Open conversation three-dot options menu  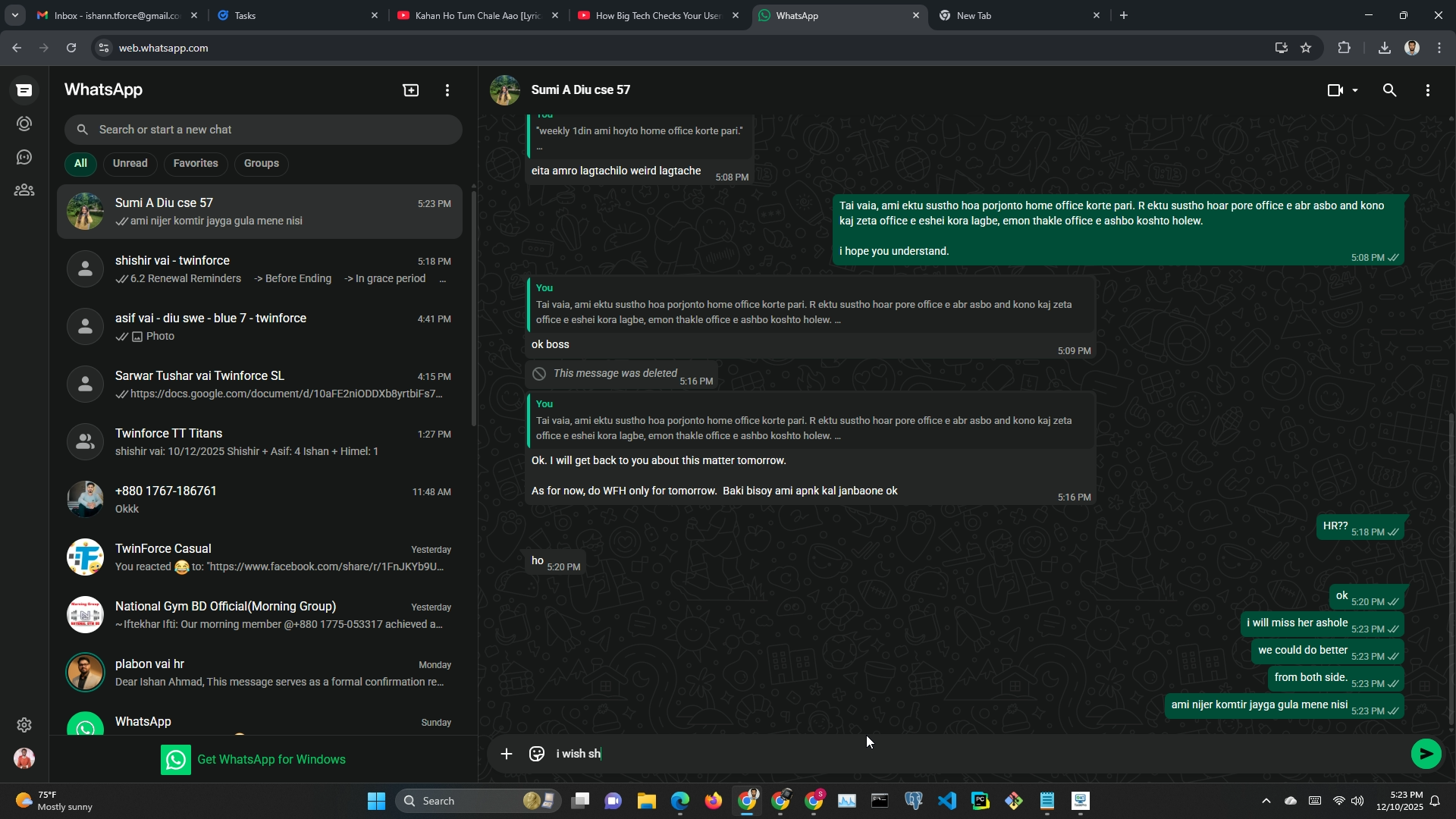coord(1428,90)
